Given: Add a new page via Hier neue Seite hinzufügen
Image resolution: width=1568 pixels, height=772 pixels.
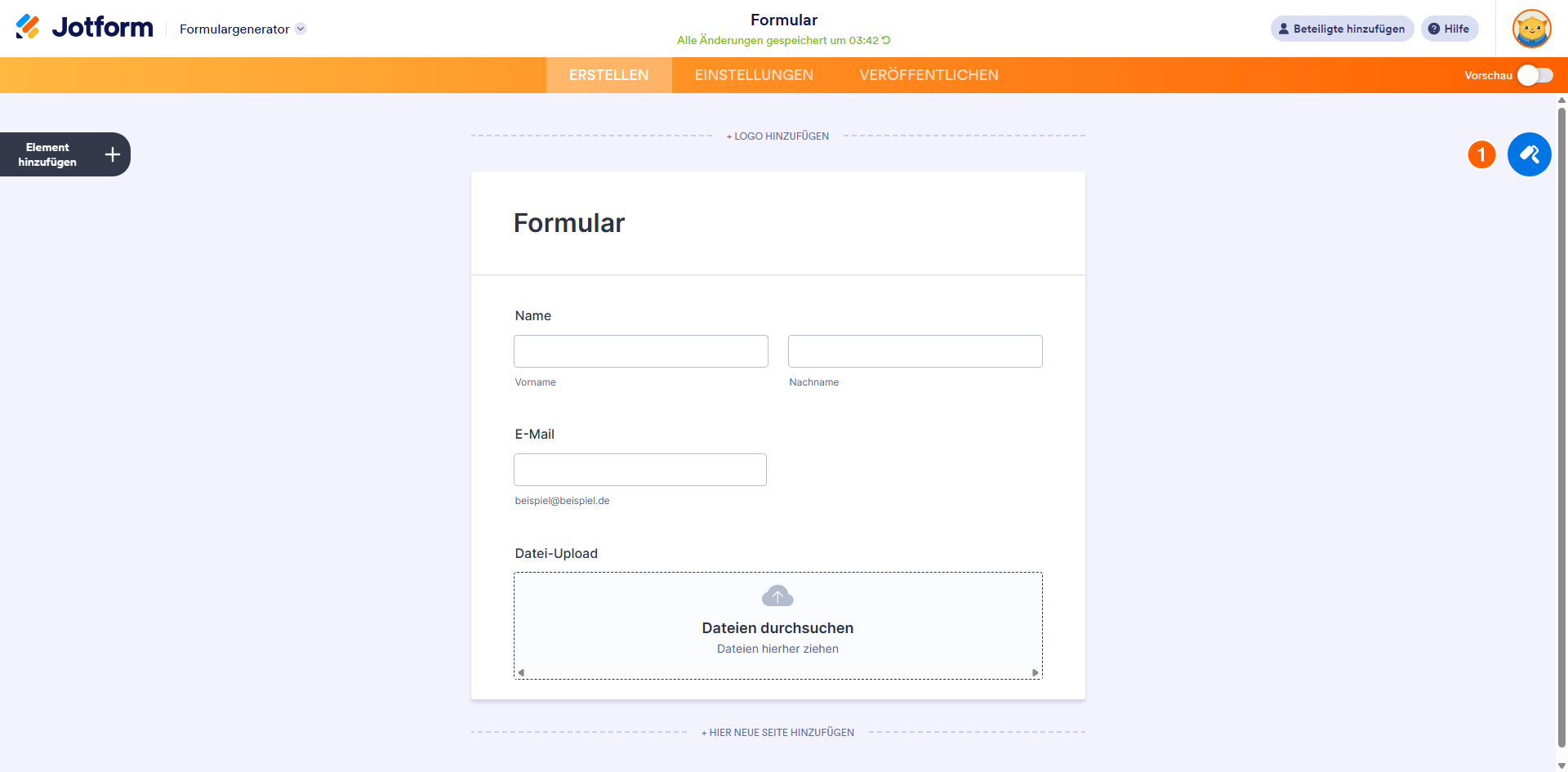Looking at the screenshot, I should pyautogui.click(x=777, y=733).
